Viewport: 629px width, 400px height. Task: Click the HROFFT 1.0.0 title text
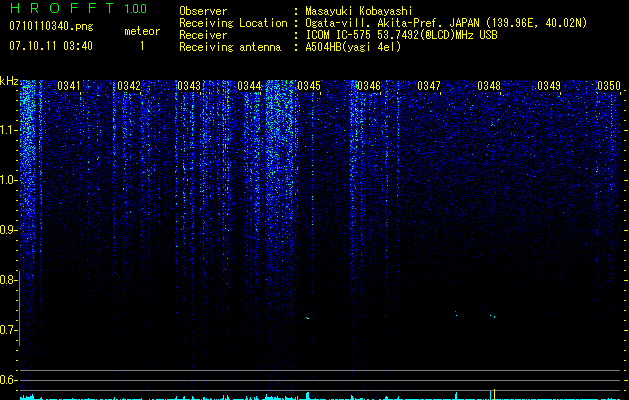[78, 8]
